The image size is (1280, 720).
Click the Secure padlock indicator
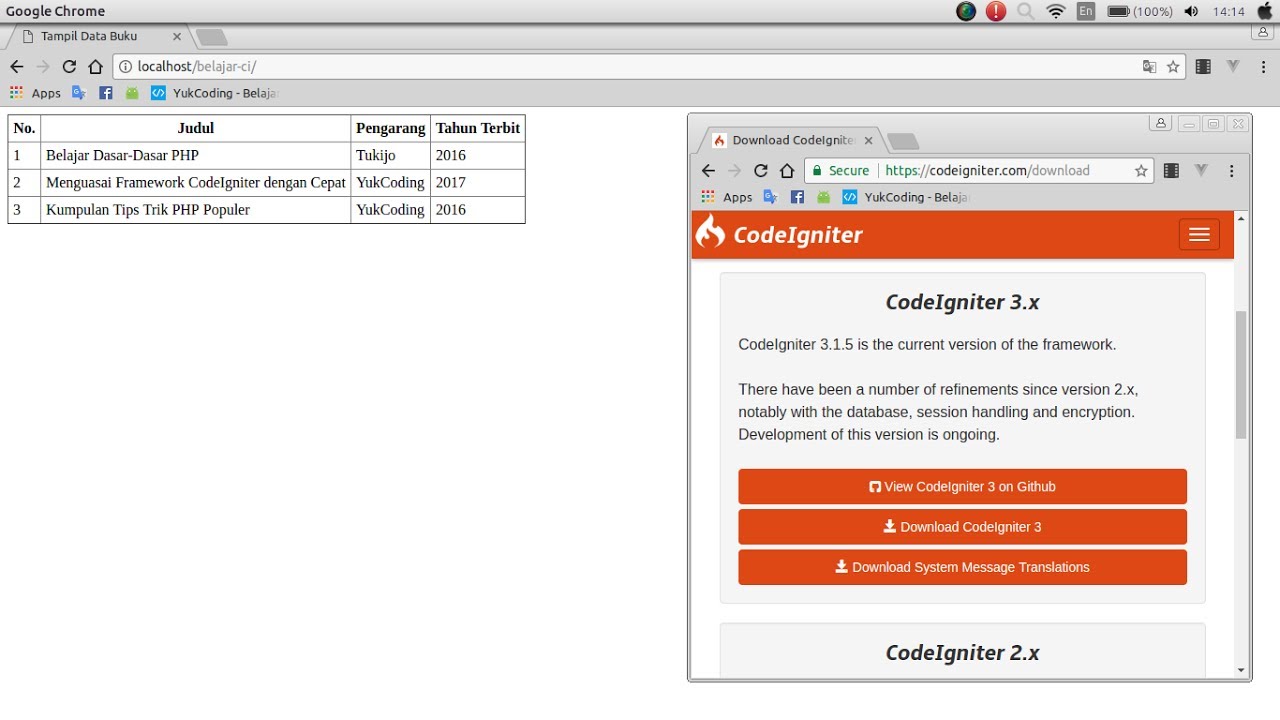pyautogui.click(x=840, y=171)
